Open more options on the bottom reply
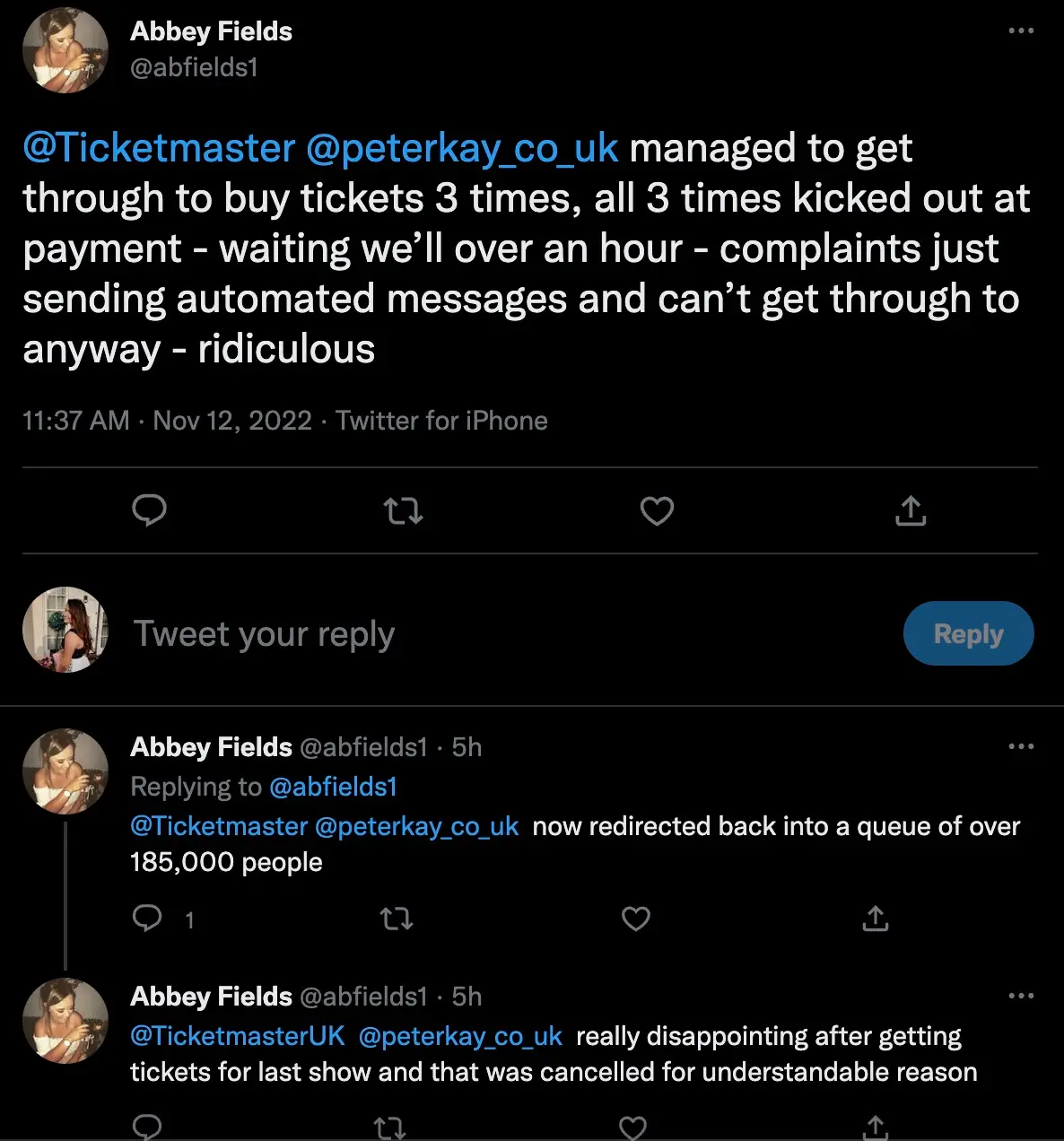 click(x=1020, y=996)
